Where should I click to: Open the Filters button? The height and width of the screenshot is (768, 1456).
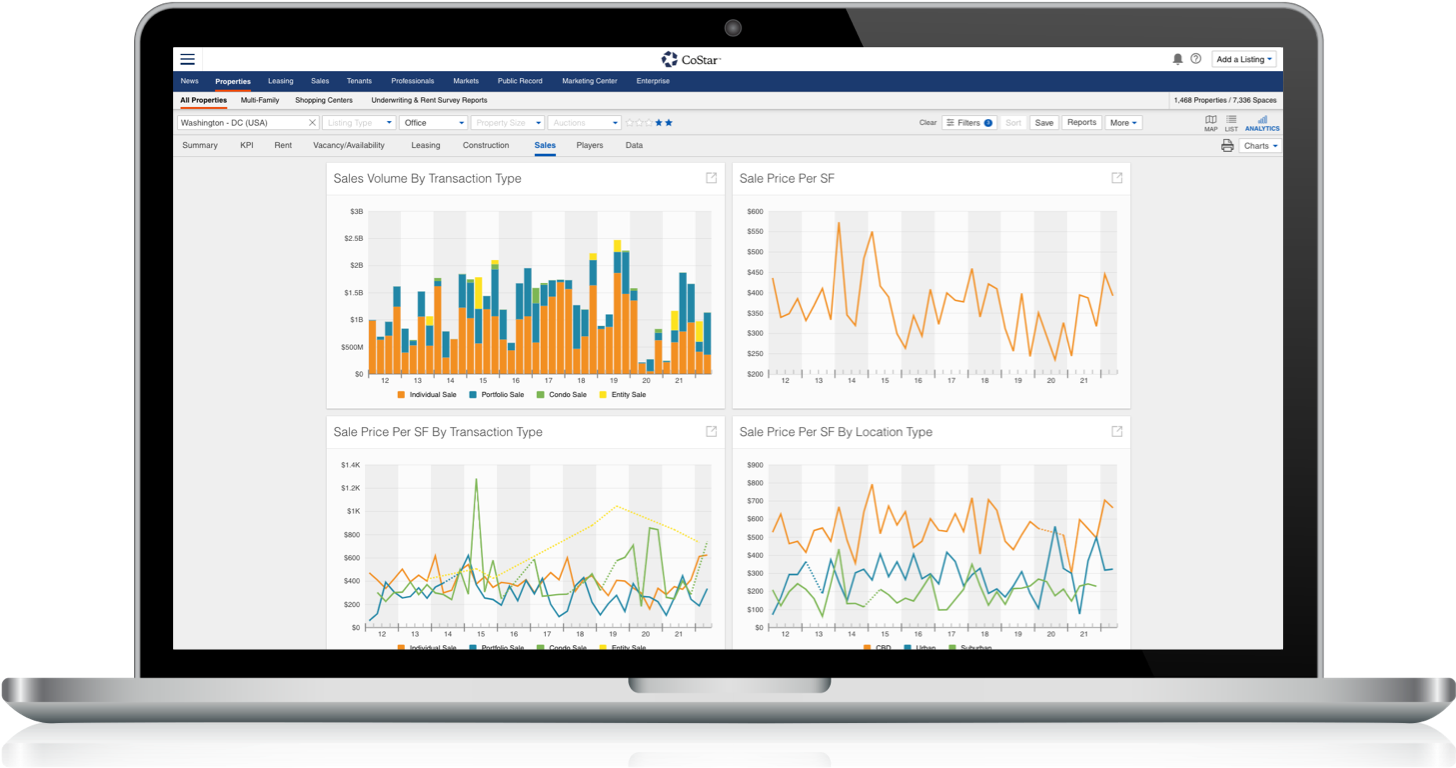[x=969, y=123]
